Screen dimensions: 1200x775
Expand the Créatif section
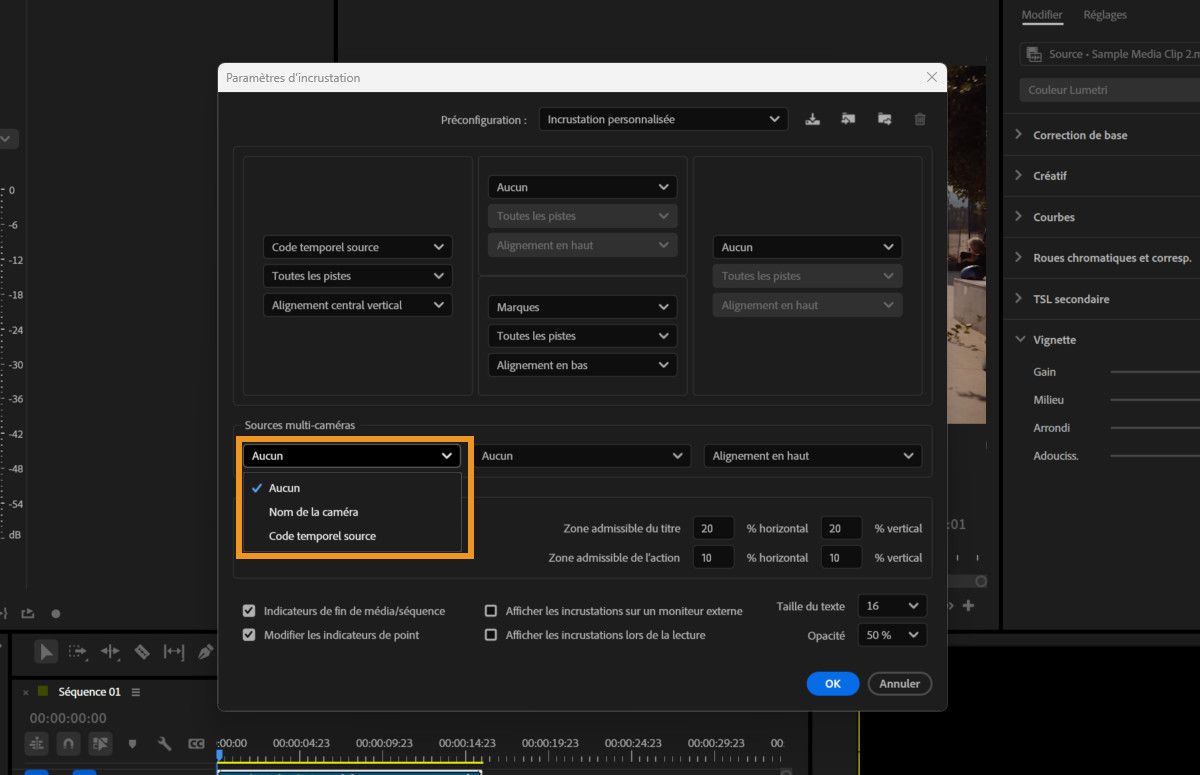click(1019, 176)
